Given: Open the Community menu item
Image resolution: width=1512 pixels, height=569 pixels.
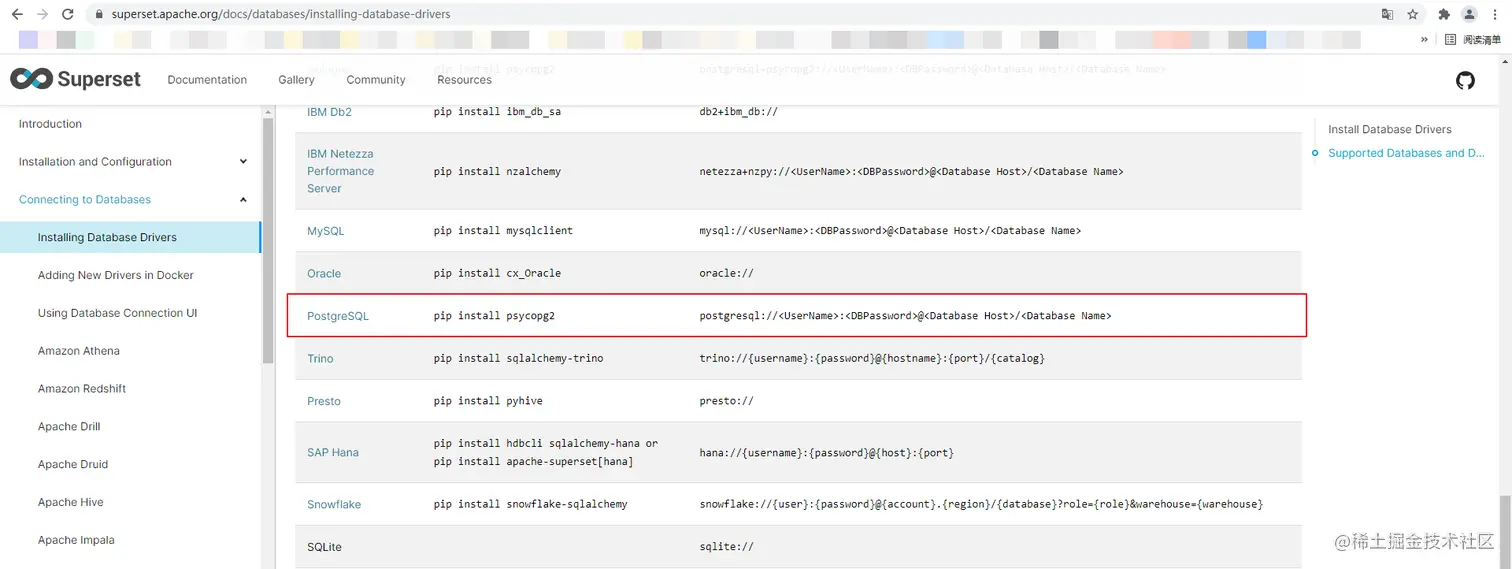Looking at the screenshot, I should click(376, 80).
